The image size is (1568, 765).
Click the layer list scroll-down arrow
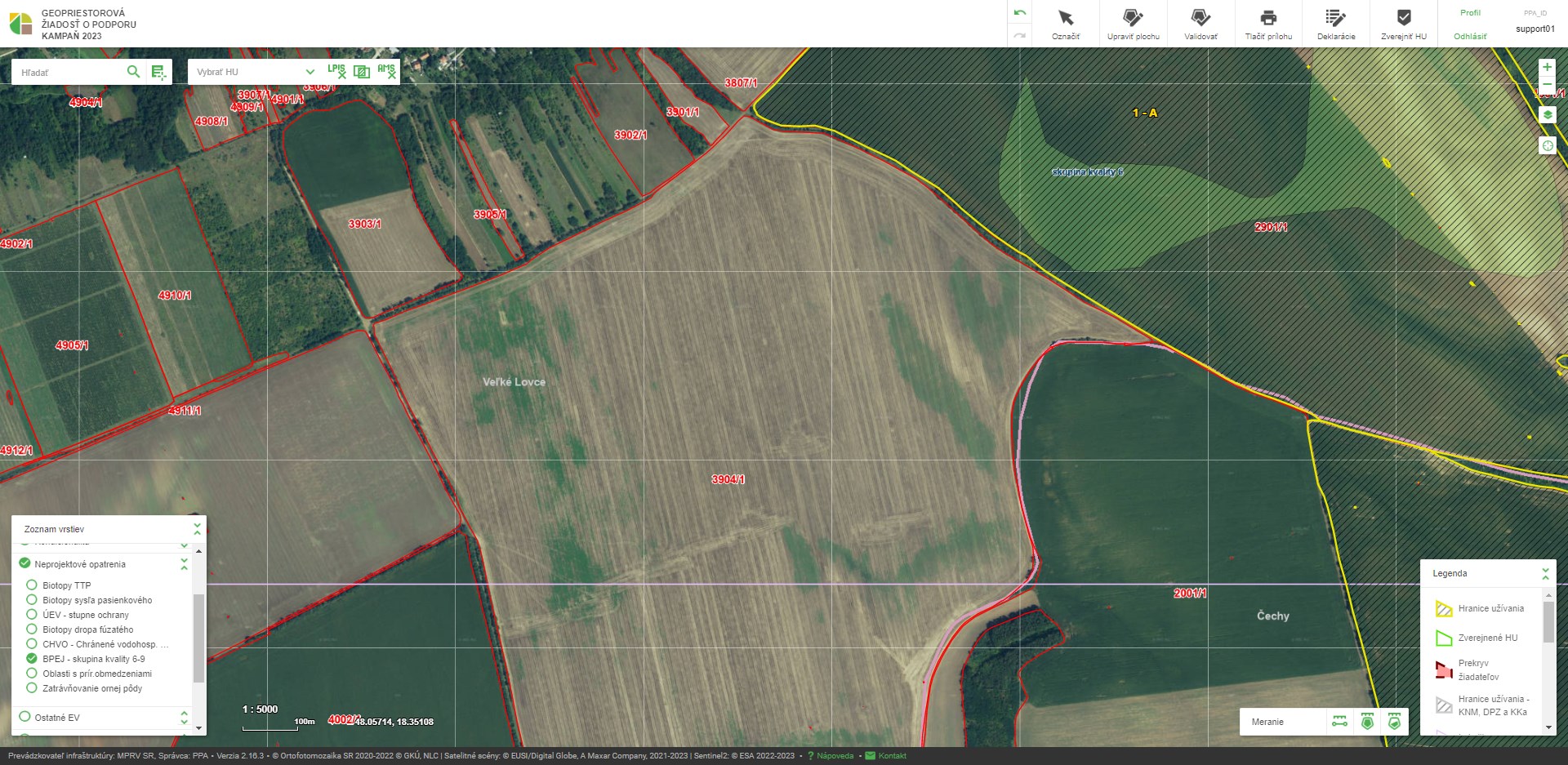coord(198,727)
